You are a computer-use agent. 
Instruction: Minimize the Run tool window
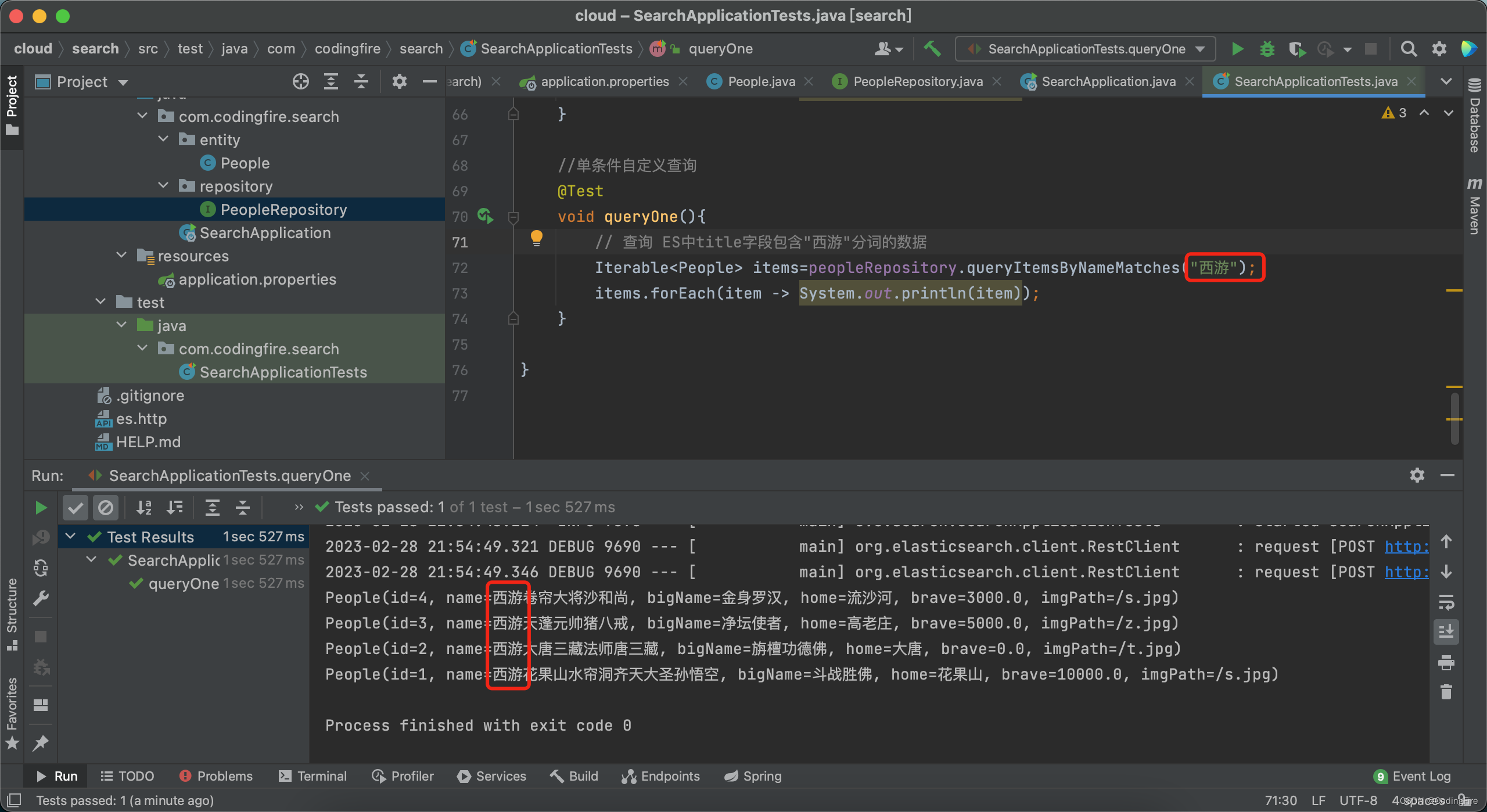click(1448, 475)
